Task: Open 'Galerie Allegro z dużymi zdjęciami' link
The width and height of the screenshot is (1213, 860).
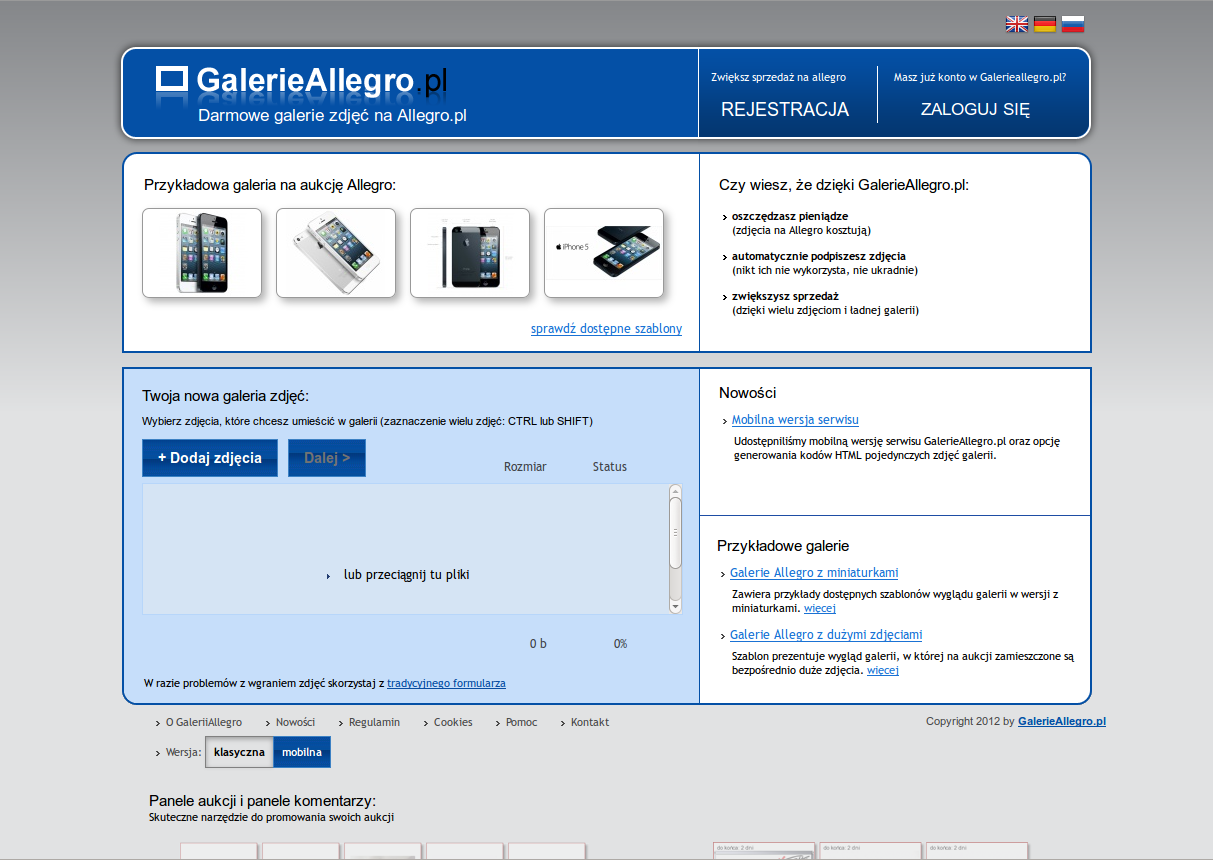Action: click(826, 635)
